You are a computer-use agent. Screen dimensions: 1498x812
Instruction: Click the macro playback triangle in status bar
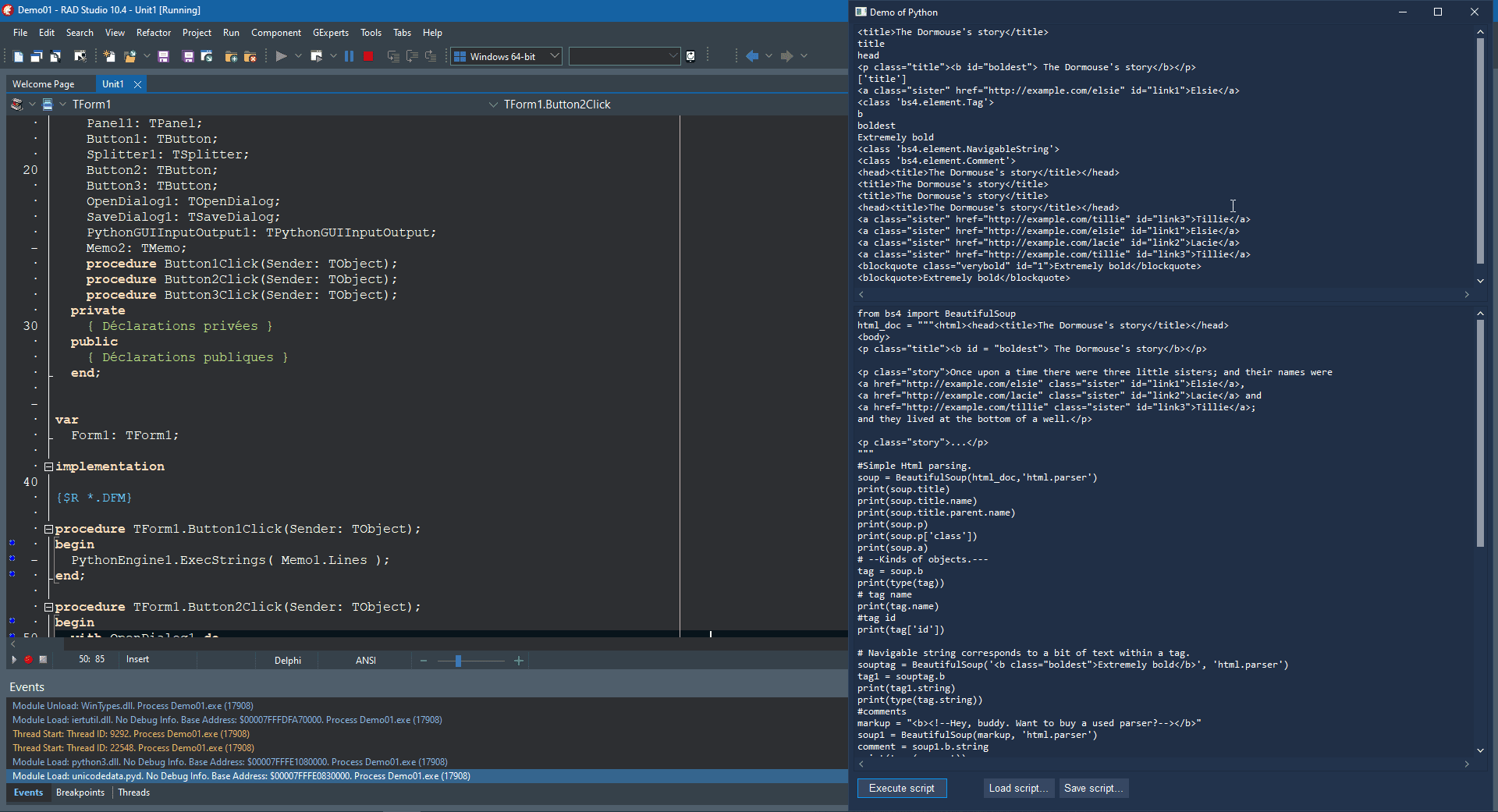pyautogui.click(x=14, y=660)
